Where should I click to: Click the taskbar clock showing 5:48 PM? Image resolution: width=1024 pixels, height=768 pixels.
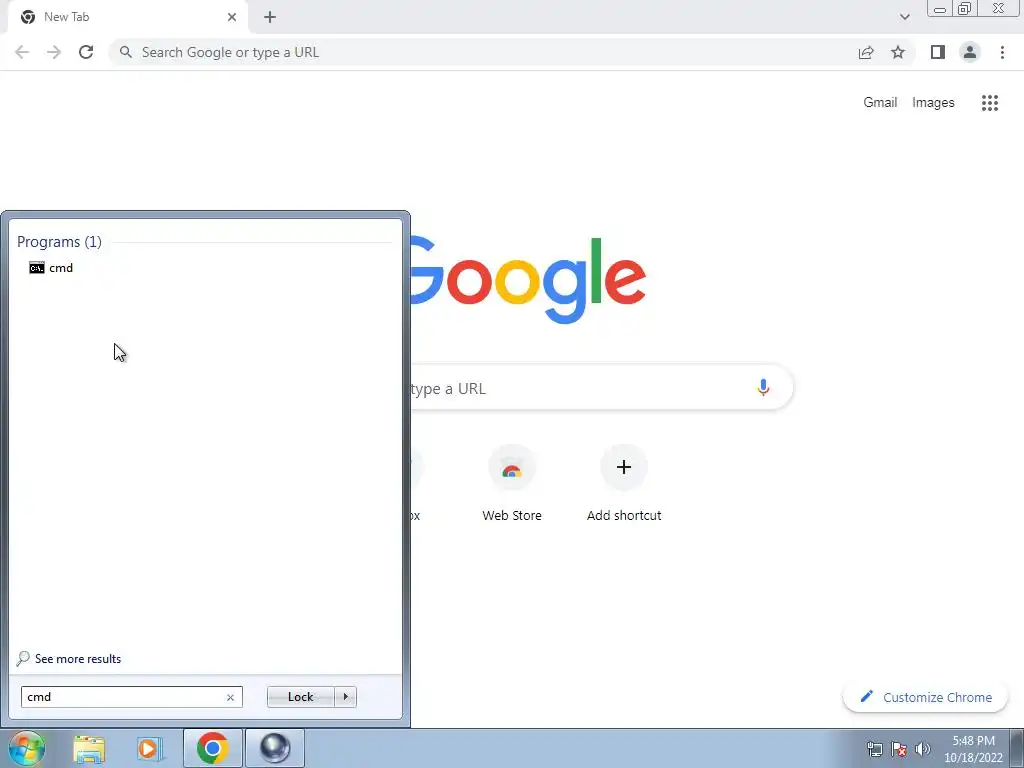coord(973,749)
